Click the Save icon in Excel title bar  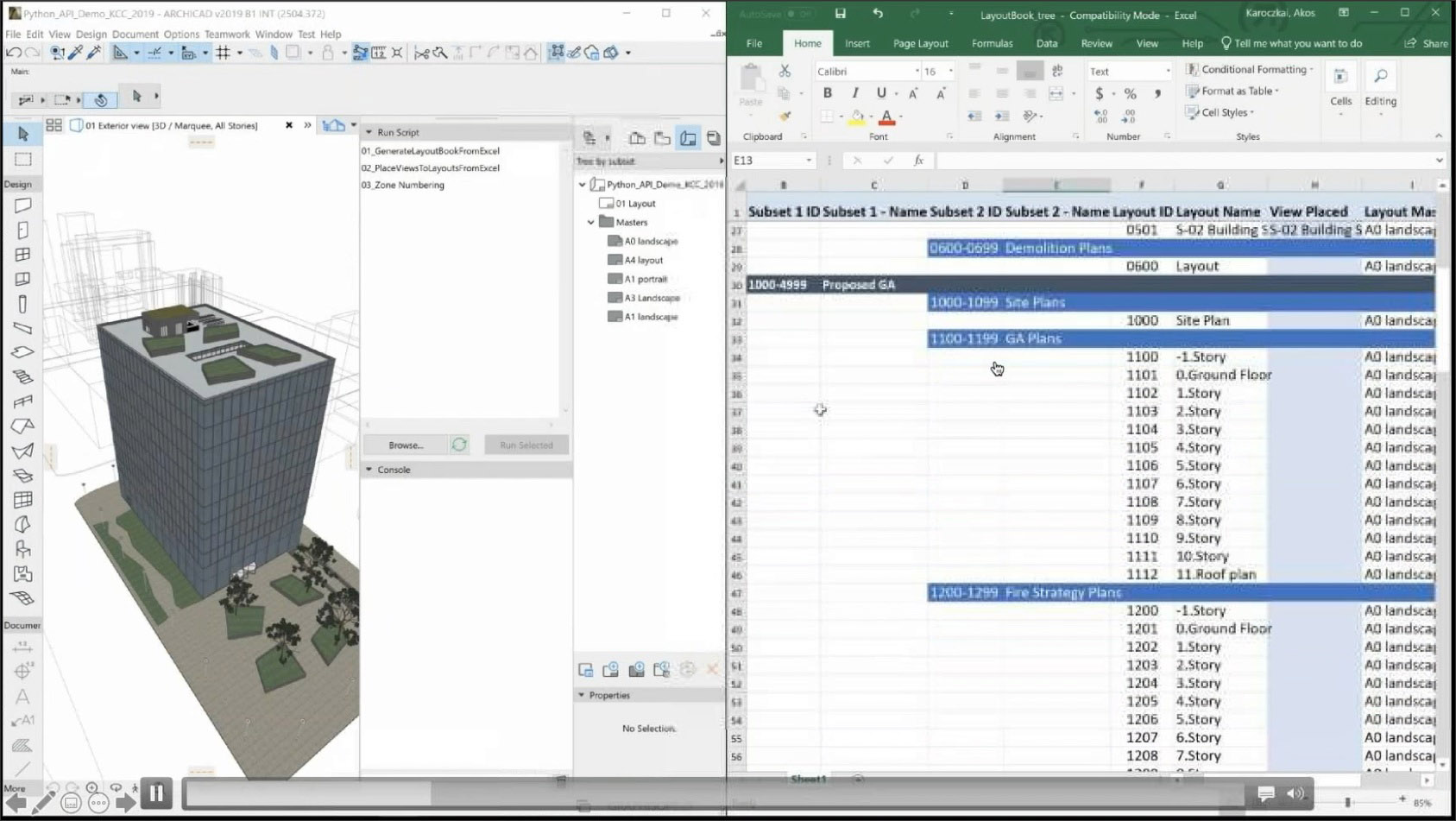pyautogui.click(x=840, y=14)
